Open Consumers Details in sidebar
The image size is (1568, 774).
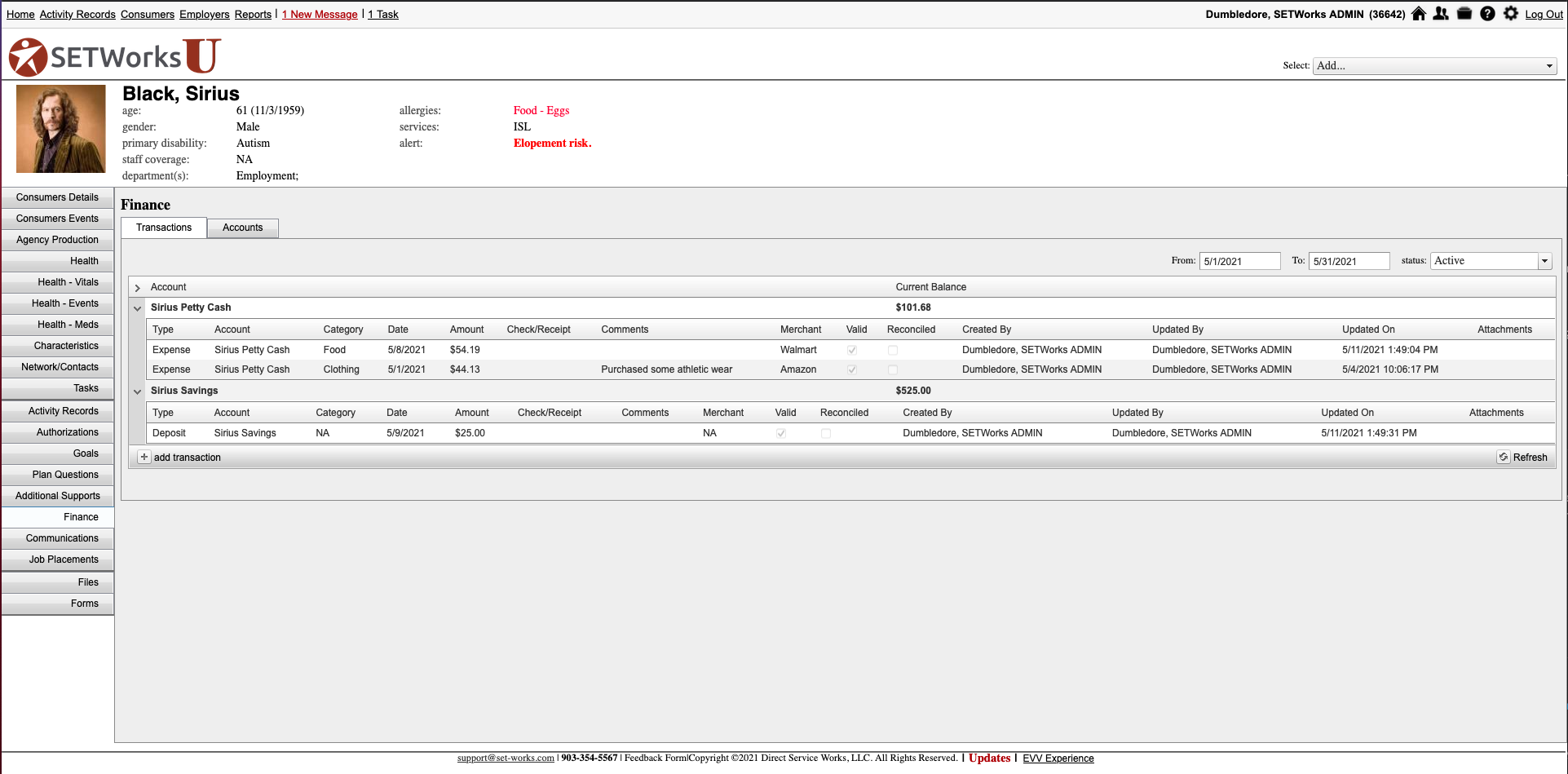pyautogui.click(x=58, y=197)
